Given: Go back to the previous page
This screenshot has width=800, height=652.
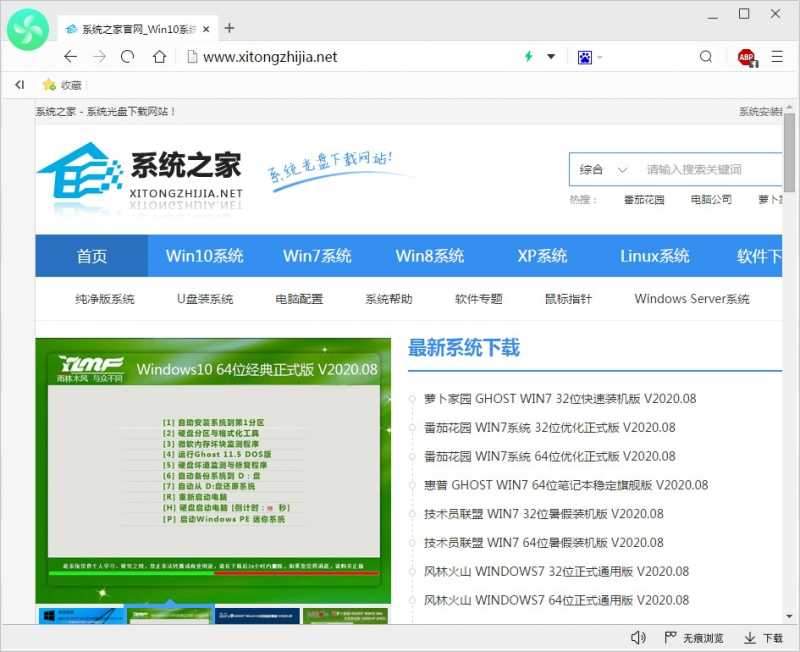Looking at the screenshot, I should pyautogui.click(x=69, y=57).
